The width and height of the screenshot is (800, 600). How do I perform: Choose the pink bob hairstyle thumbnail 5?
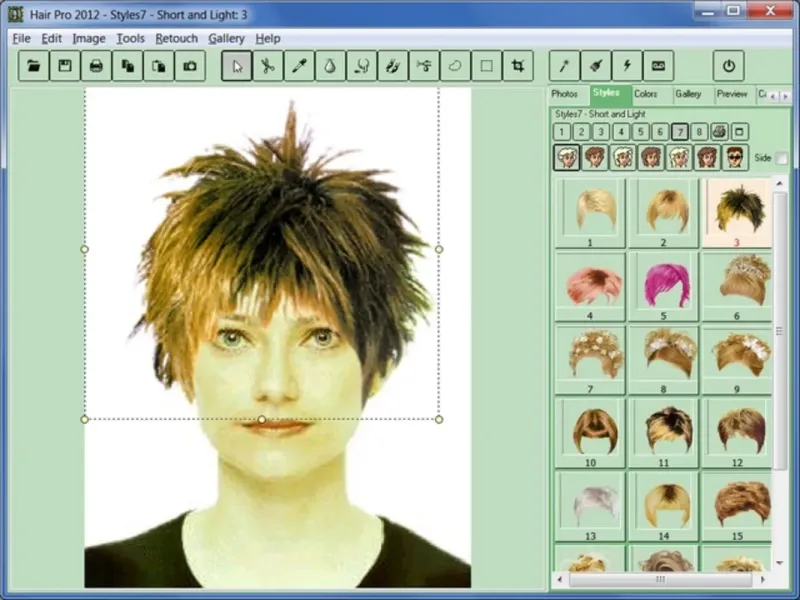coord(663,286)
